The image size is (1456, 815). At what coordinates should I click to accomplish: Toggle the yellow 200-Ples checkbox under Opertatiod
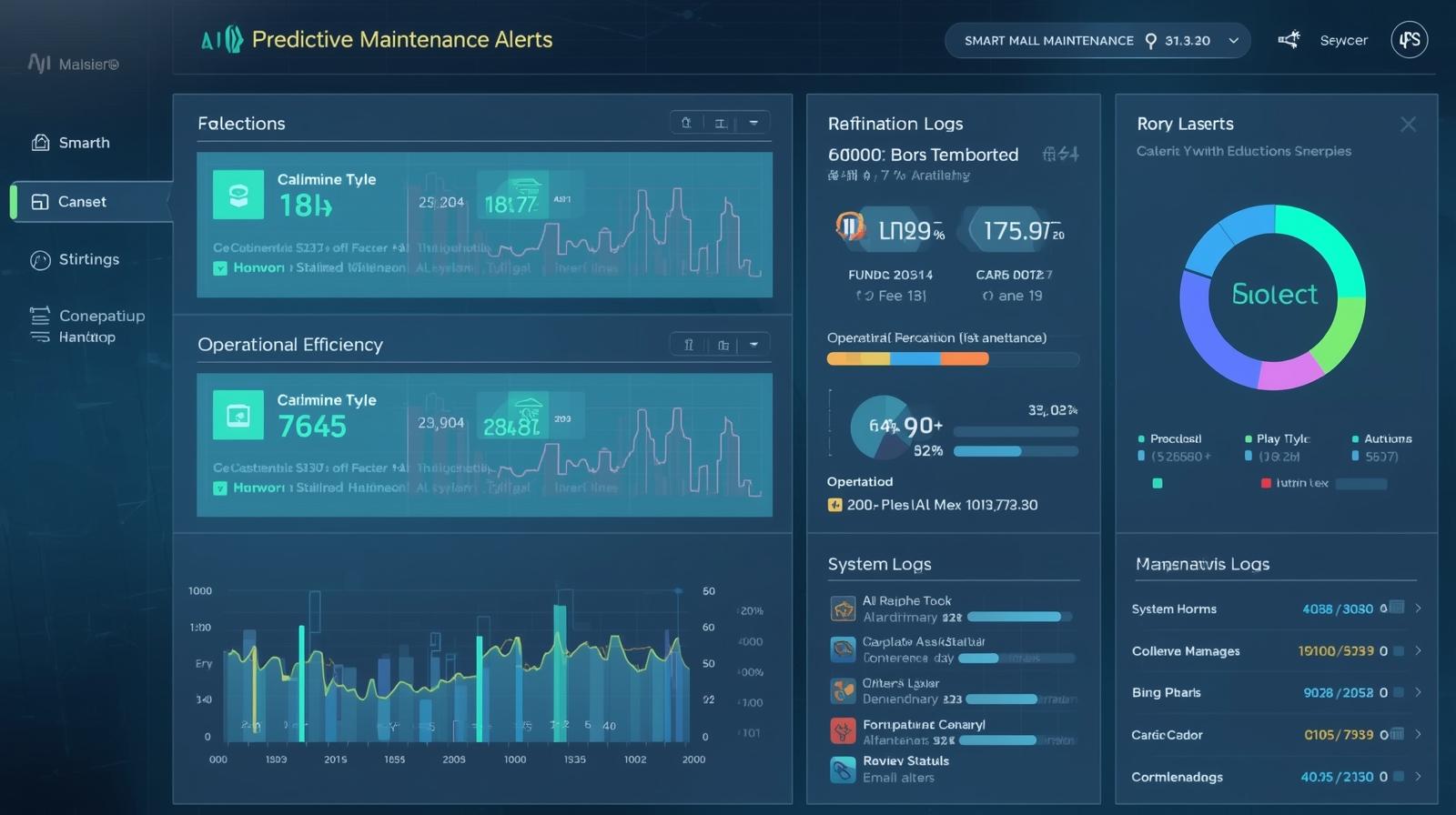pyautogui.click(x=834, y=506)
